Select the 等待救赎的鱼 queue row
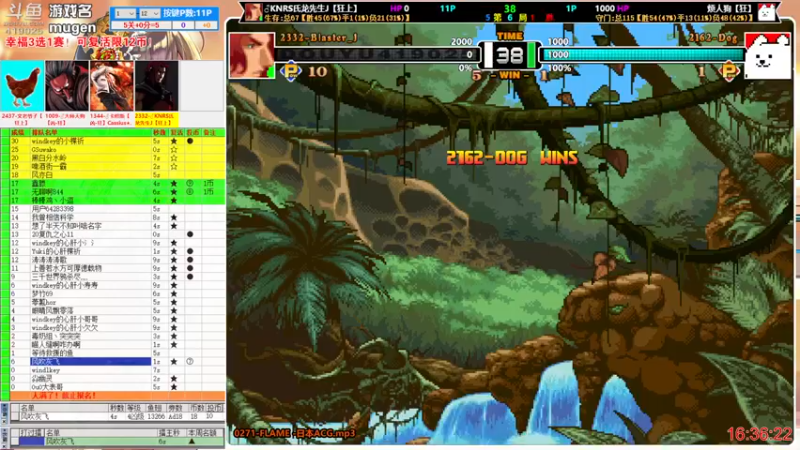The width and height of the screenshot is (800, 450). (x=117, y=353)
